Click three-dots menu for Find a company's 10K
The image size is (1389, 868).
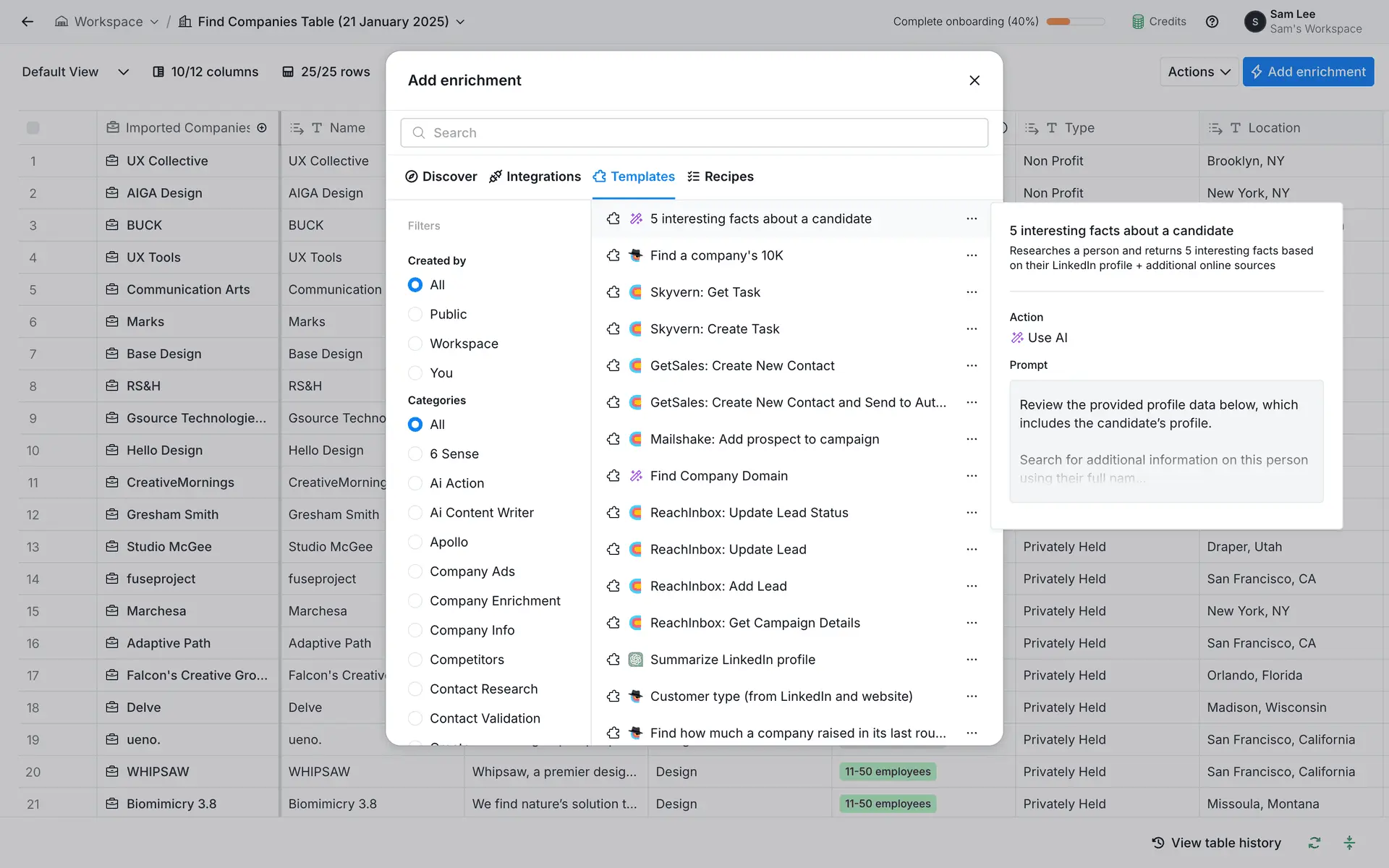click(972, 255)
